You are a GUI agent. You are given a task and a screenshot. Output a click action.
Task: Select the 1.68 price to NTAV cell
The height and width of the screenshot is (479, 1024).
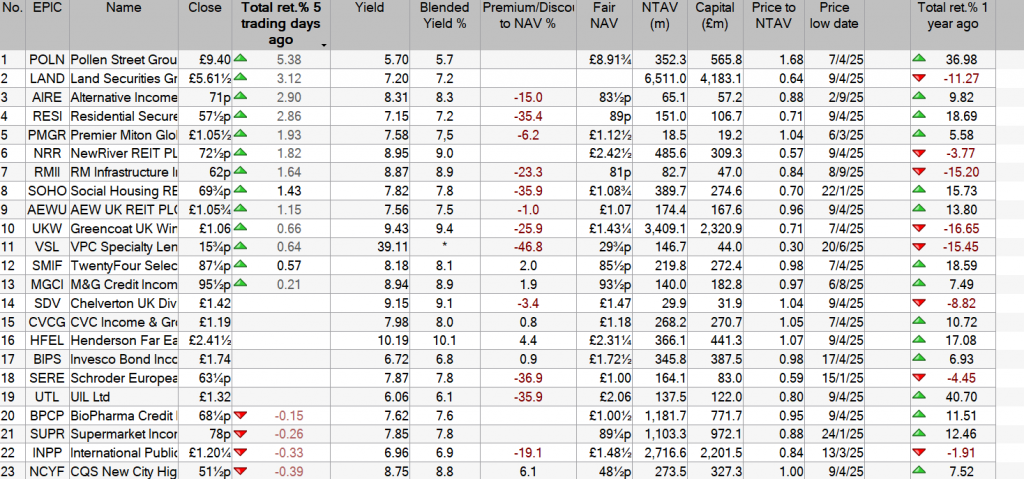tap(775, 59)
